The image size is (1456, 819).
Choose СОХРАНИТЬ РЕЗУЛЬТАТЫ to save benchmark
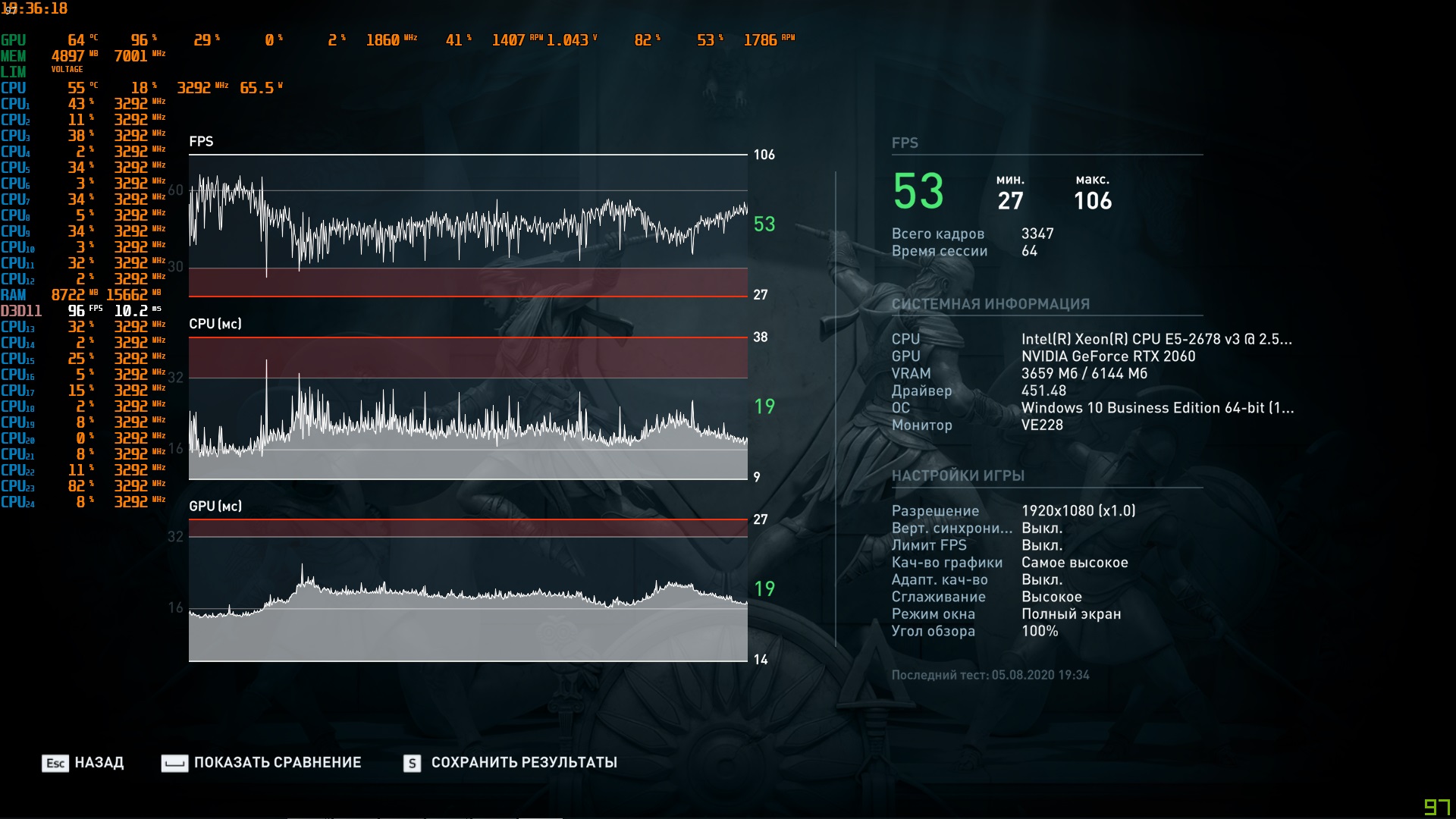click(523, 763)
